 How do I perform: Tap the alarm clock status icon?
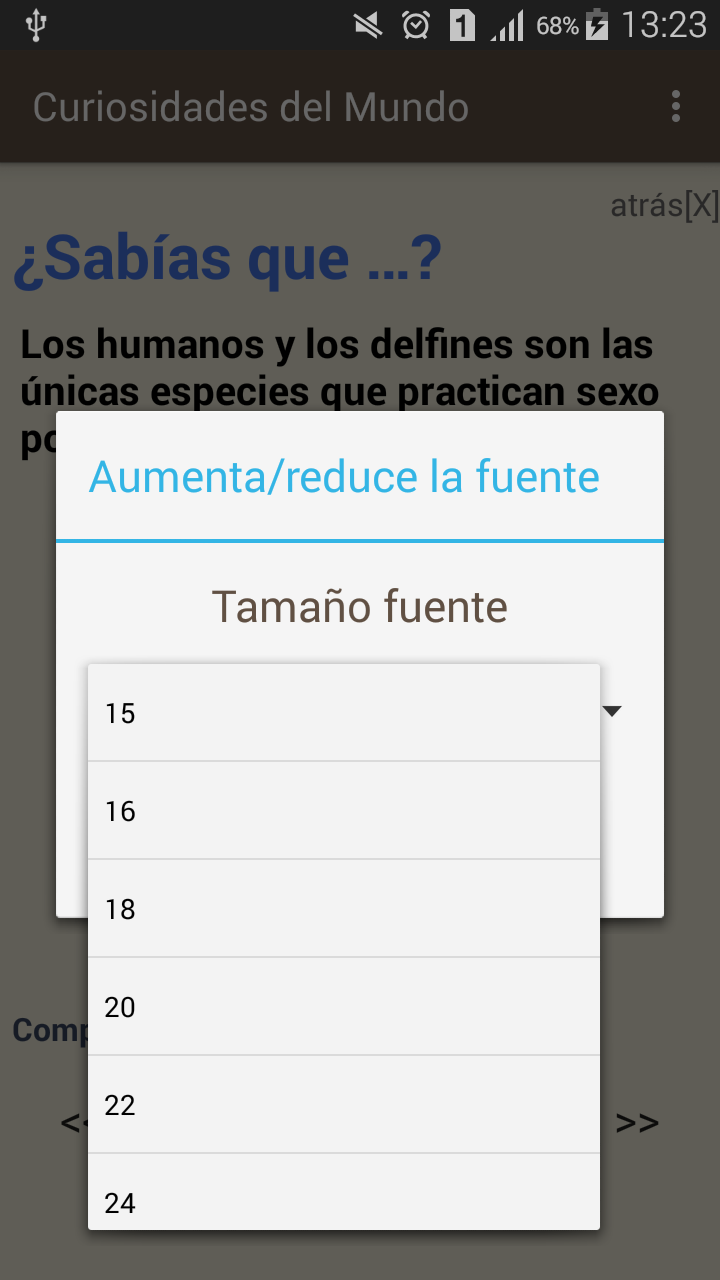(416, 25)
